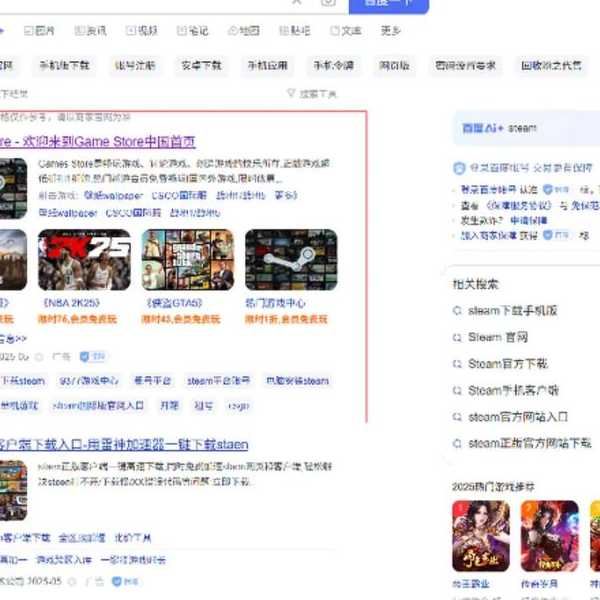Click the camera image-search icon
Viewport: 600px width, 600px height.
coord(328,3)
